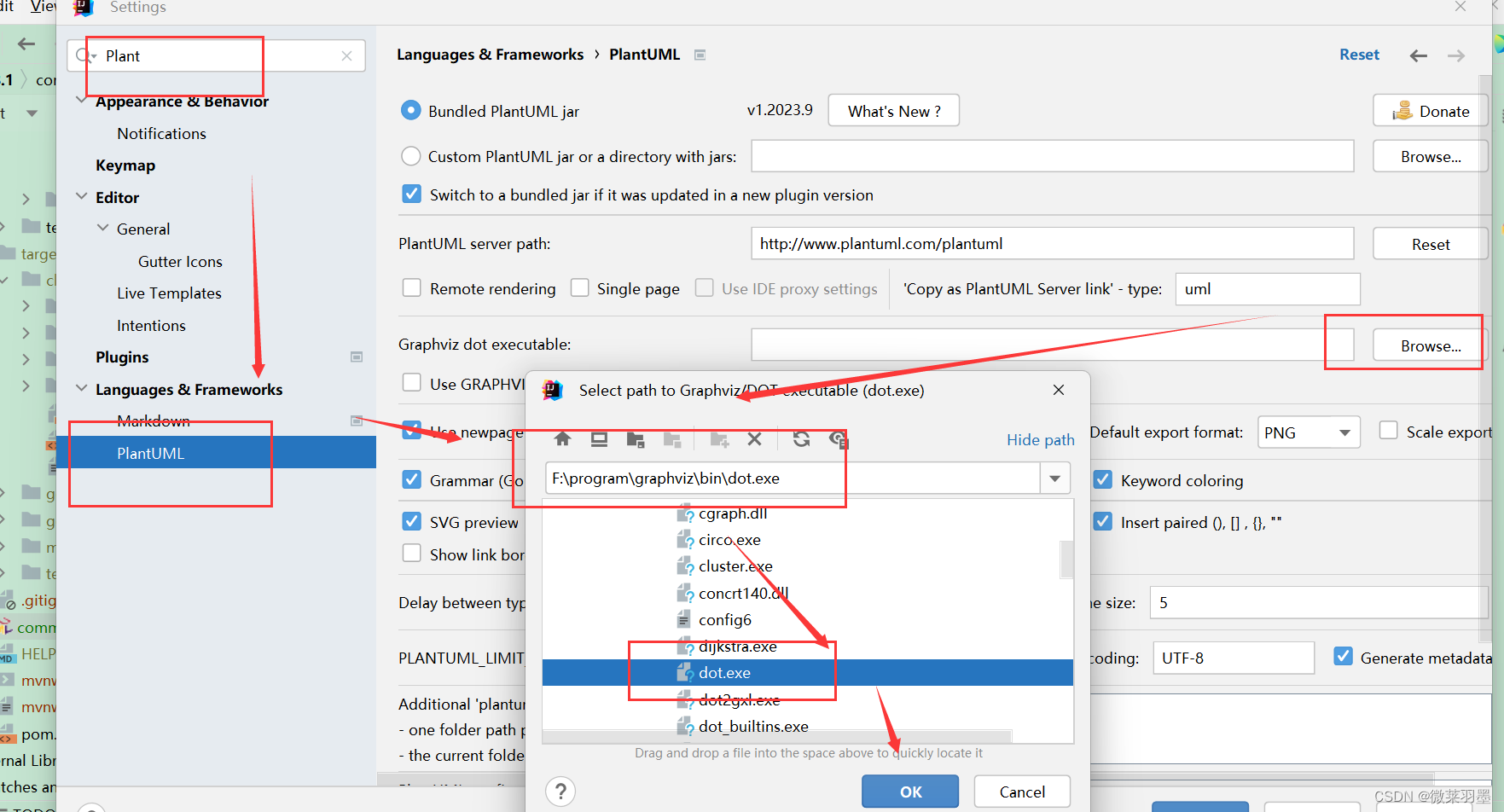1504x812 pixels.
Task: Refresh the file chooser tree
Action: [801, 439]
